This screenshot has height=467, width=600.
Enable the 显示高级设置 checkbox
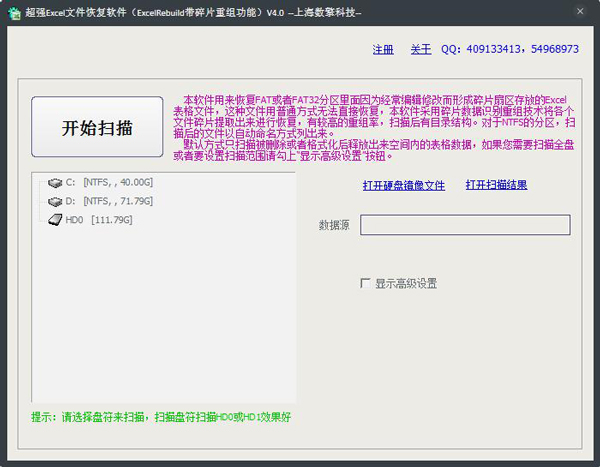pos(365,283)
